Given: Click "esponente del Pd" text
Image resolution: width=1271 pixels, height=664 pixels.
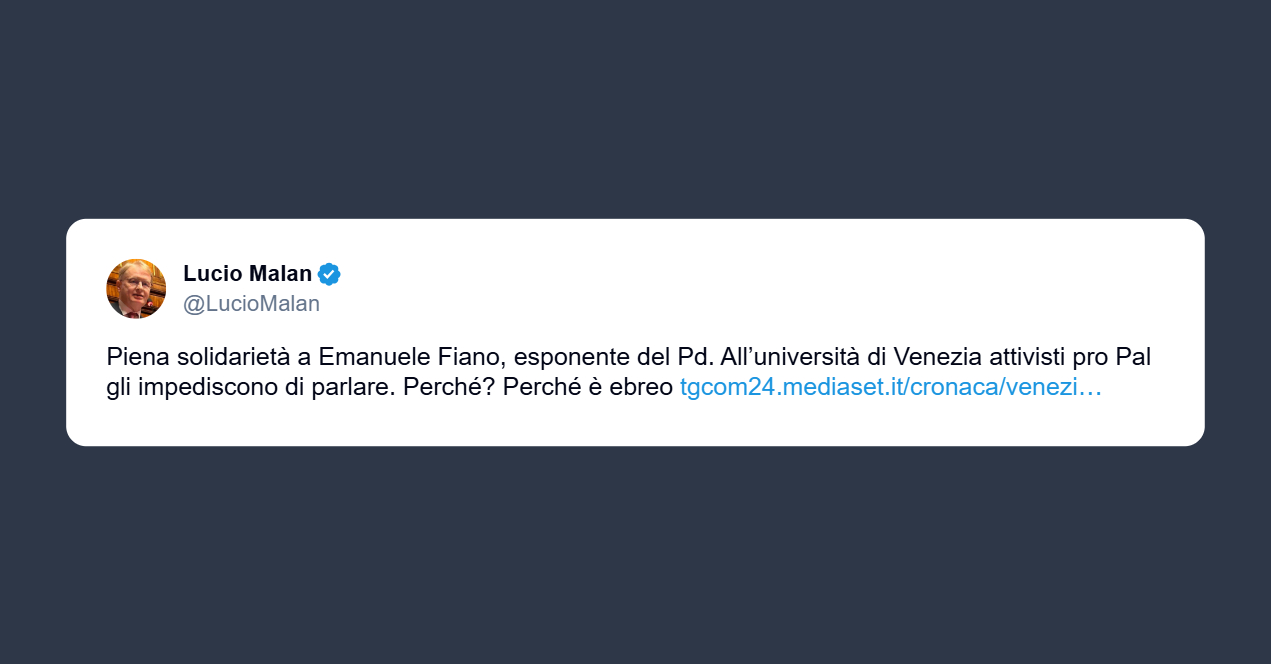Looking at the screenshot, I should coord(612,357).
